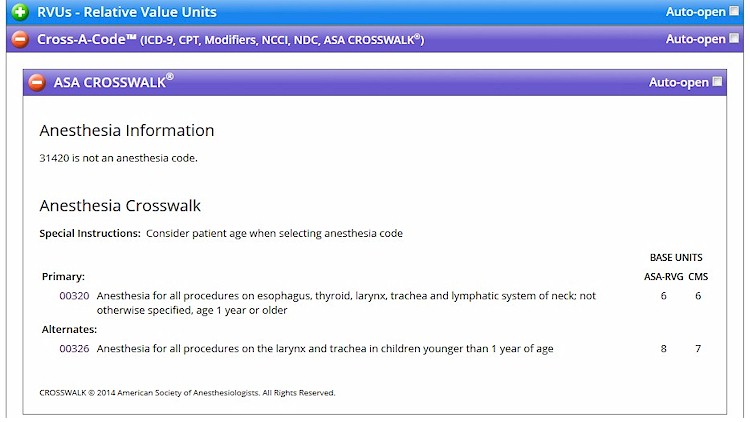Enable Auto-open checkbox for Cross-A-Code section
750x422 pixels.
click(734, 38)
